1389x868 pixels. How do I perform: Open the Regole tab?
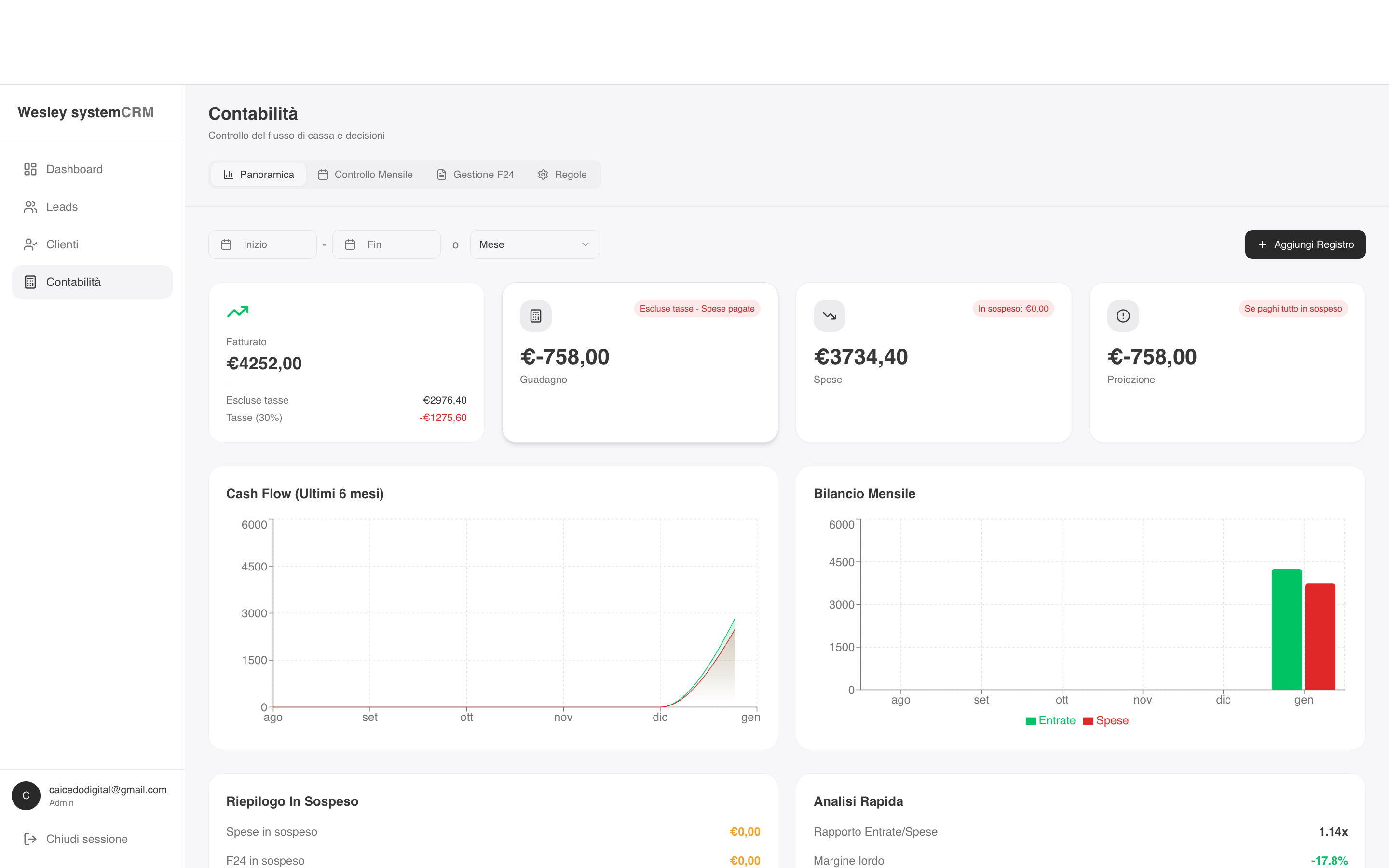tap(562, 175)
